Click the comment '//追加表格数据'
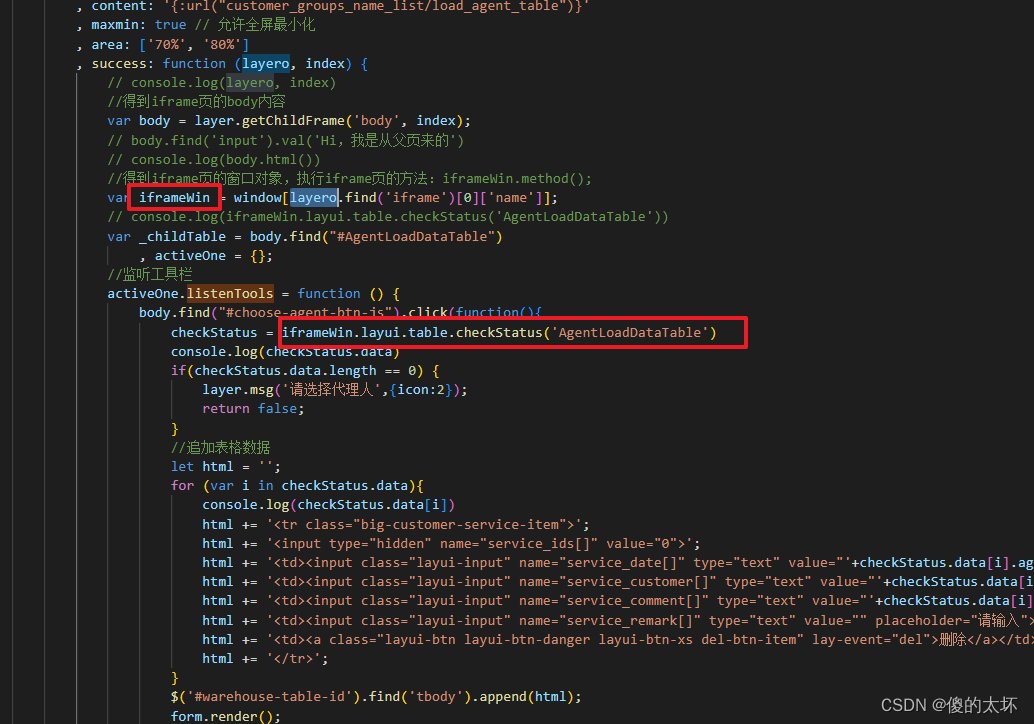The width and height of the screenshot is (1034, 724). (220, 448)
